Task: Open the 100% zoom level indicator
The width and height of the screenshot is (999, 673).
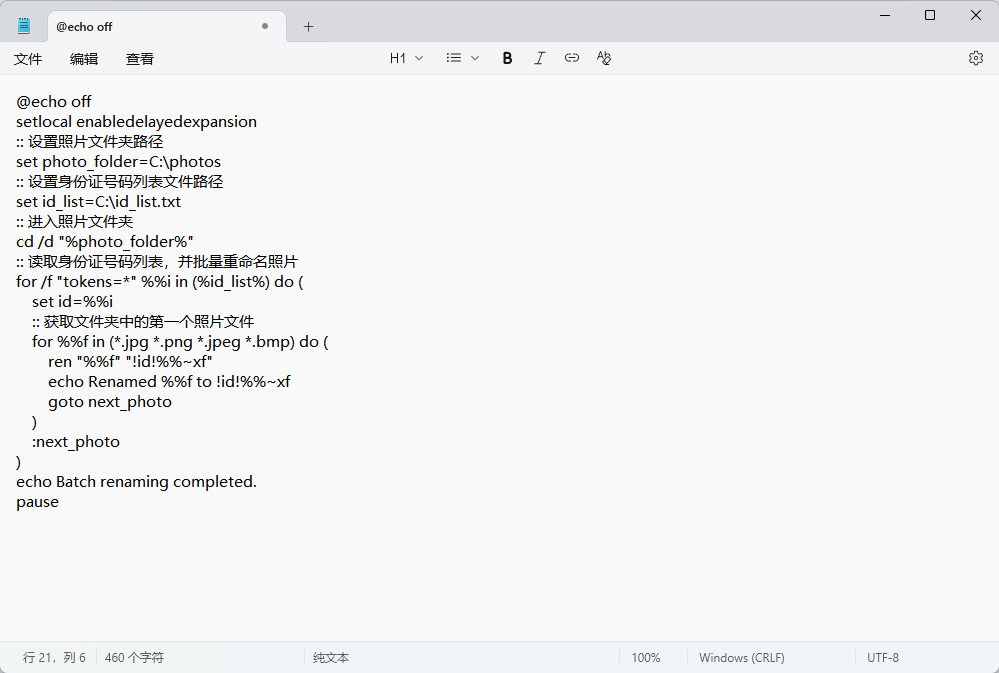Action: (x=645, y=657)
